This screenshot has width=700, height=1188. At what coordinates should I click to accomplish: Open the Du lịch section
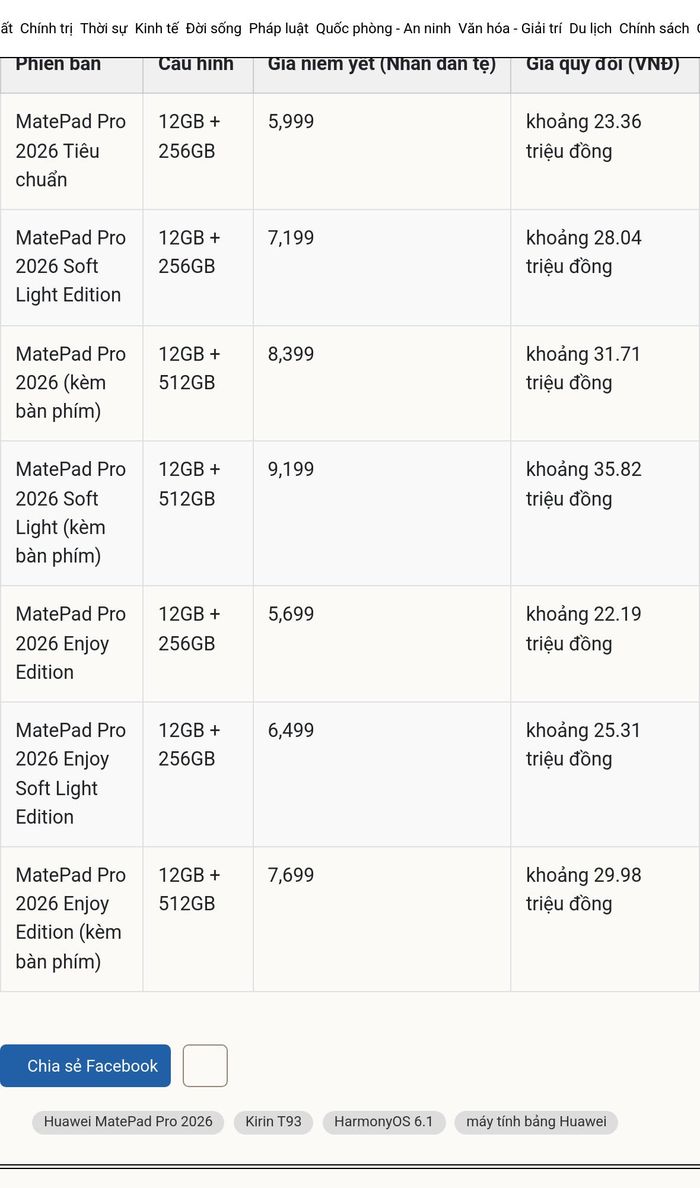point(590,29)
